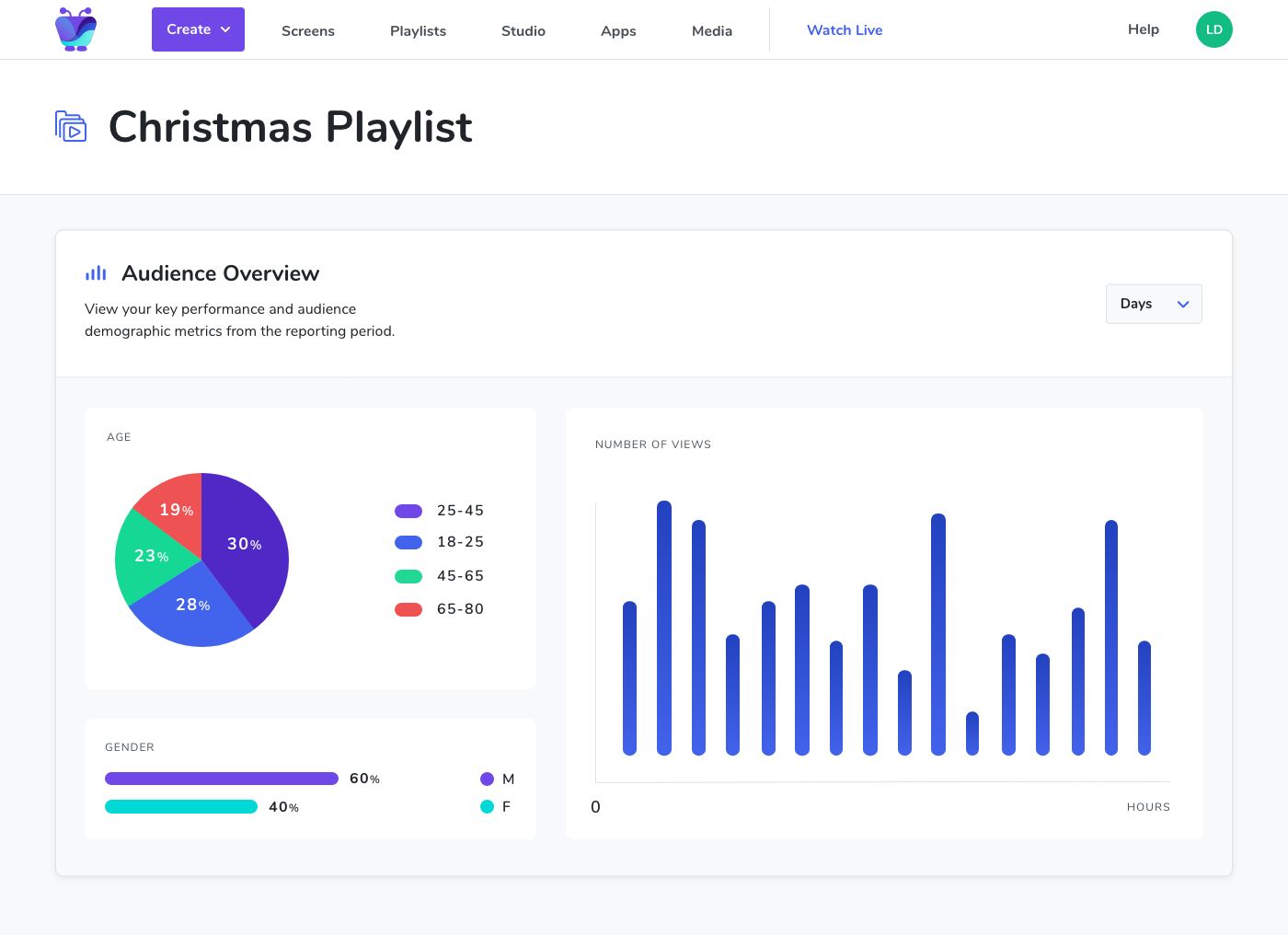Click the 25-45 age legend swatch
The width and height of the screenshot is (1288, 935).
pyautogui.click(x=408, y=511)
